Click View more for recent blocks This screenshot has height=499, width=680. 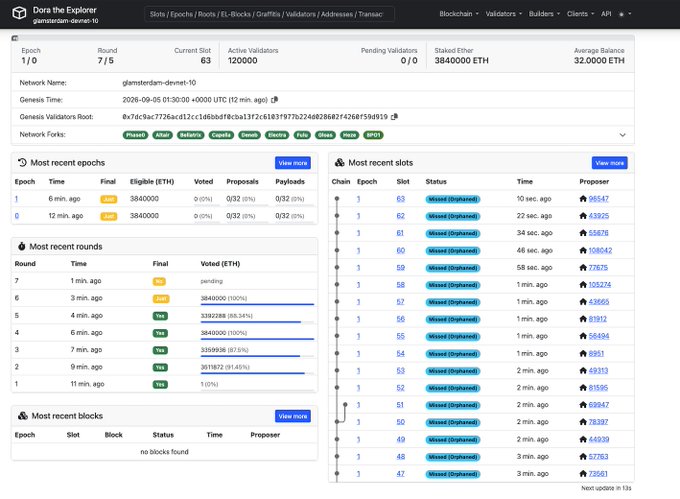(293, 416)
